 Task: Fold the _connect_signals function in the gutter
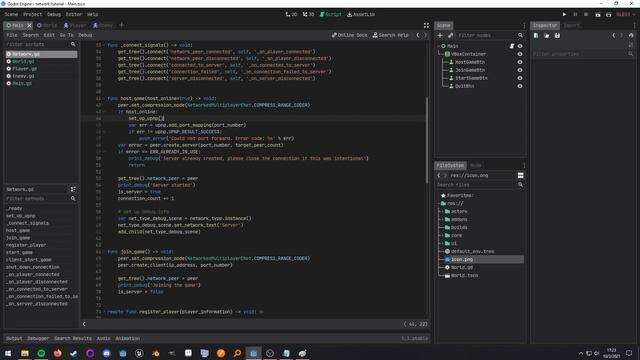(x=104, y=45)
